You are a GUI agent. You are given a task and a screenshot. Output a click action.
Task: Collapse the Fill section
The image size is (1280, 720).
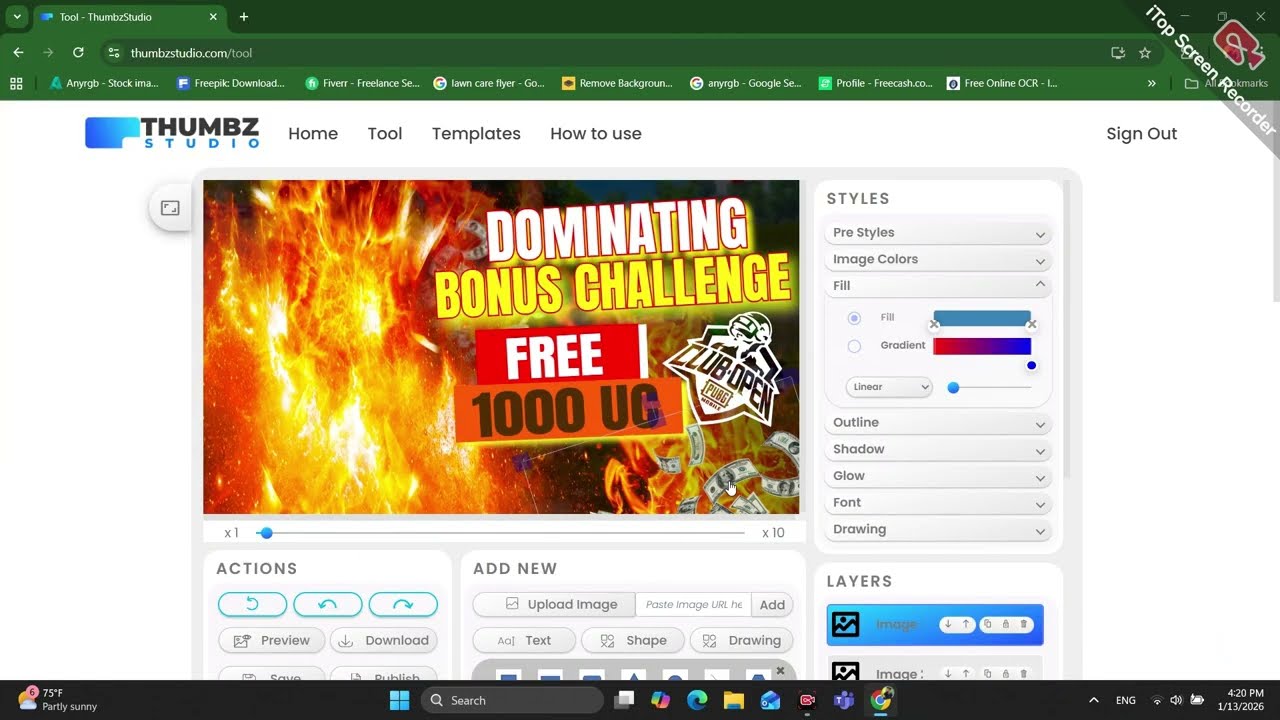coord(939,285)
